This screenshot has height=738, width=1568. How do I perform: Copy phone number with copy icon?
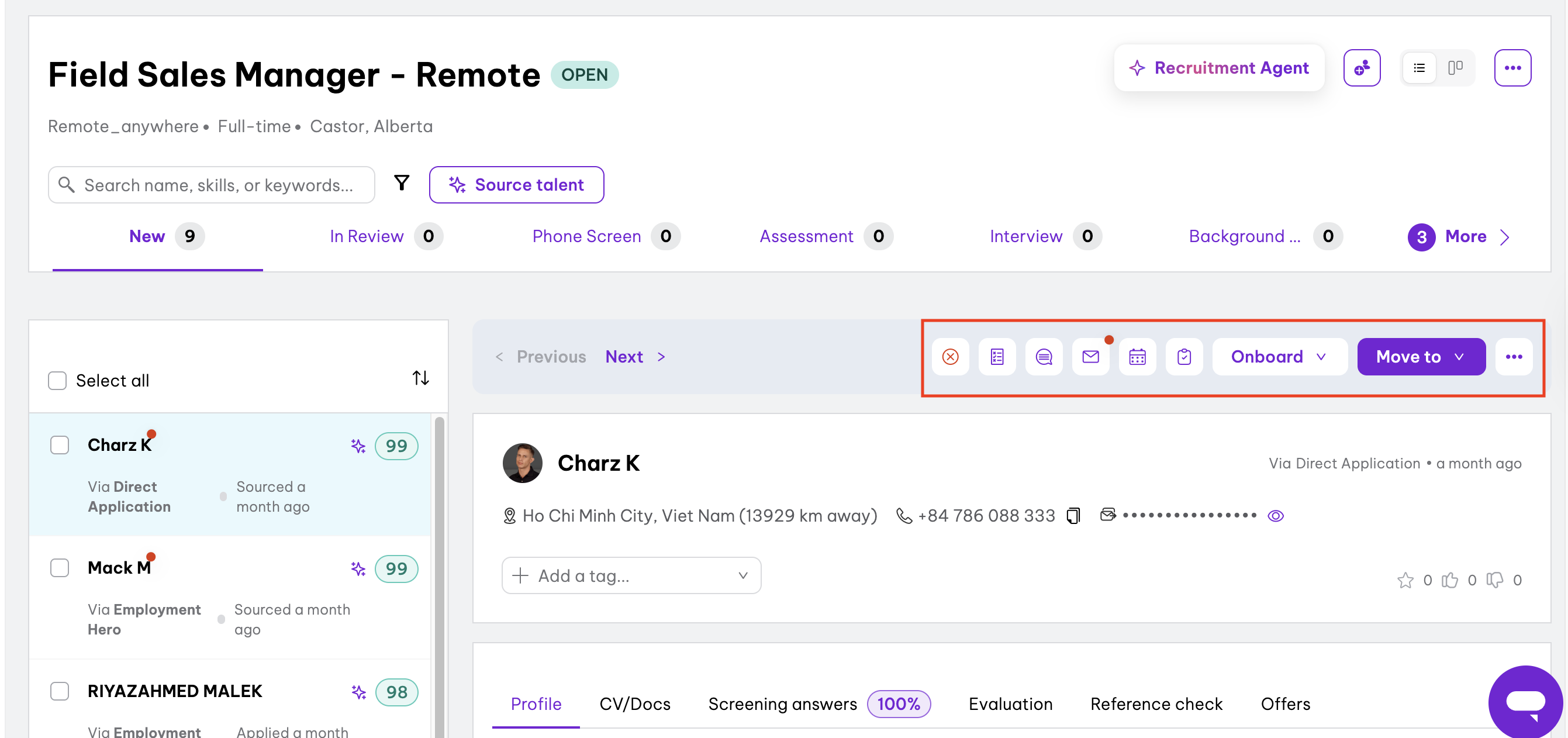pos(1073,516)
